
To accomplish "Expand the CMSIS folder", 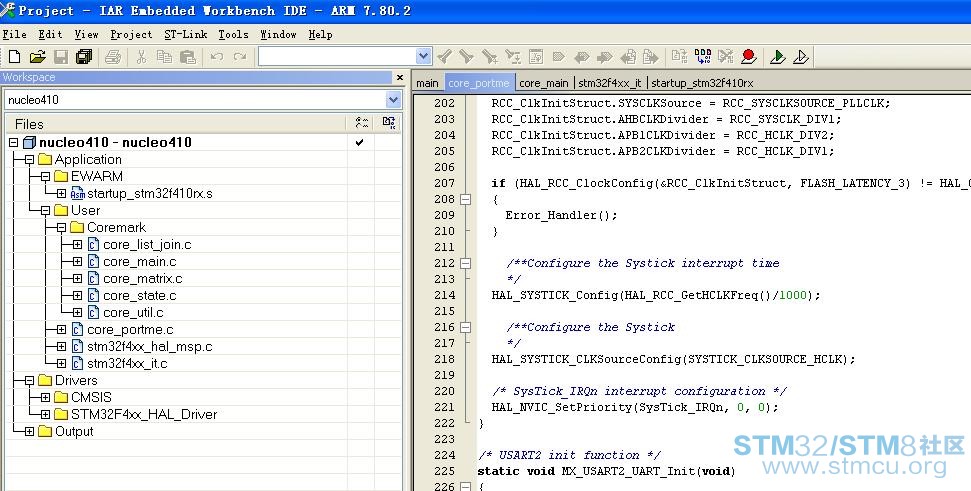I will [45, 398].
